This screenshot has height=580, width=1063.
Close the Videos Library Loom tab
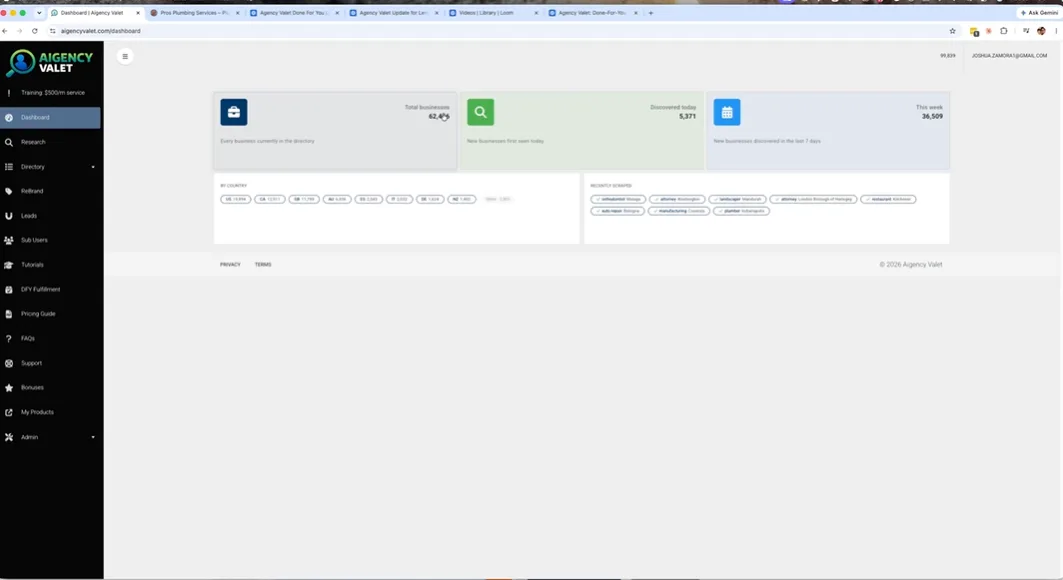point(536,13)
